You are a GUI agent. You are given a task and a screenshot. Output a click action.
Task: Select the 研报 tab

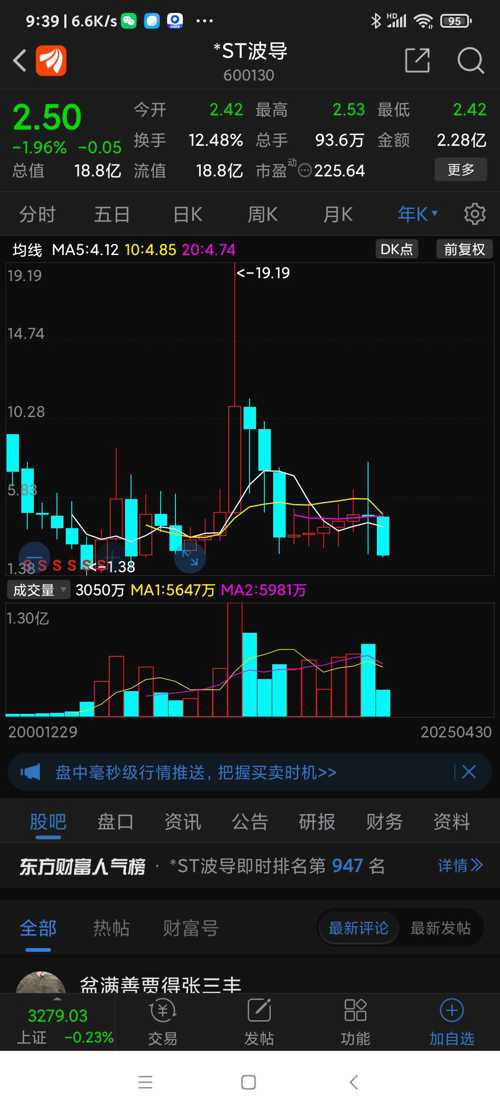[317, 822]
